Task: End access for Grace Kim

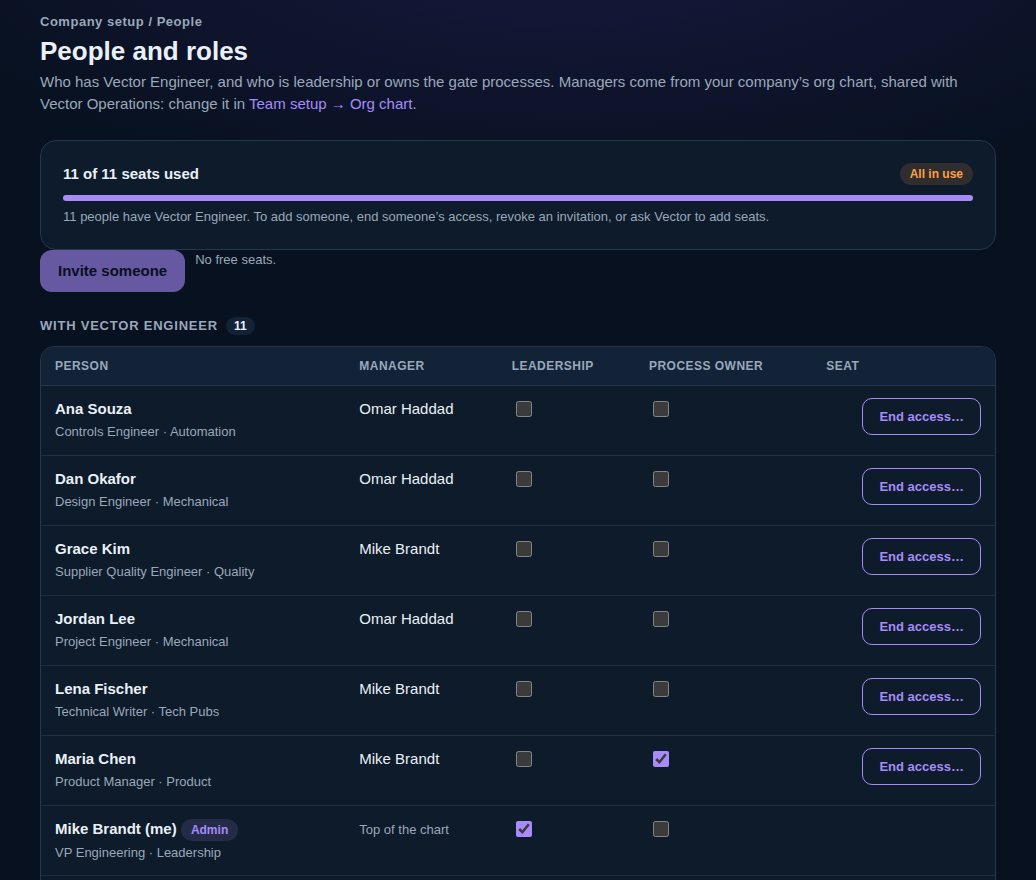Action: click(x=921, y=557)
